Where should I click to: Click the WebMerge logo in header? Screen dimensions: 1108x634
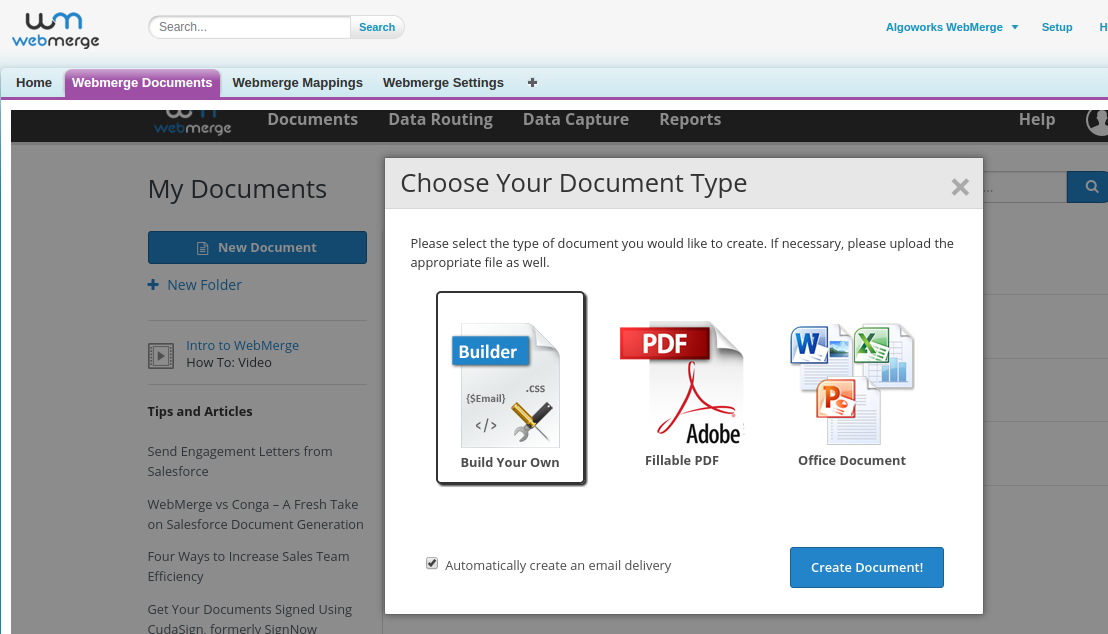coord(56,30)
